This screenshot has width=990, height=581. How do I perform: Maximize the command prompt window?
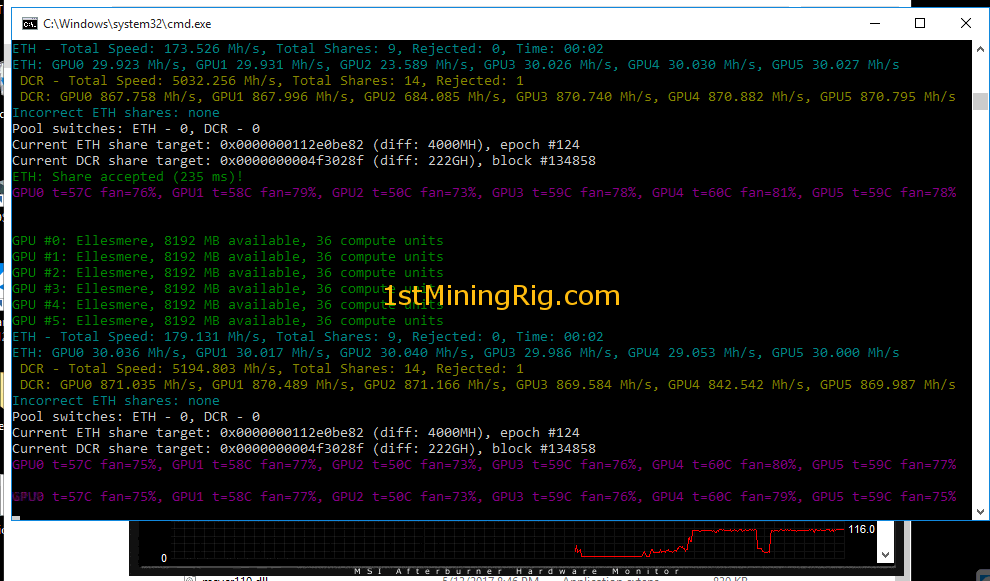[x=920, y=23]
